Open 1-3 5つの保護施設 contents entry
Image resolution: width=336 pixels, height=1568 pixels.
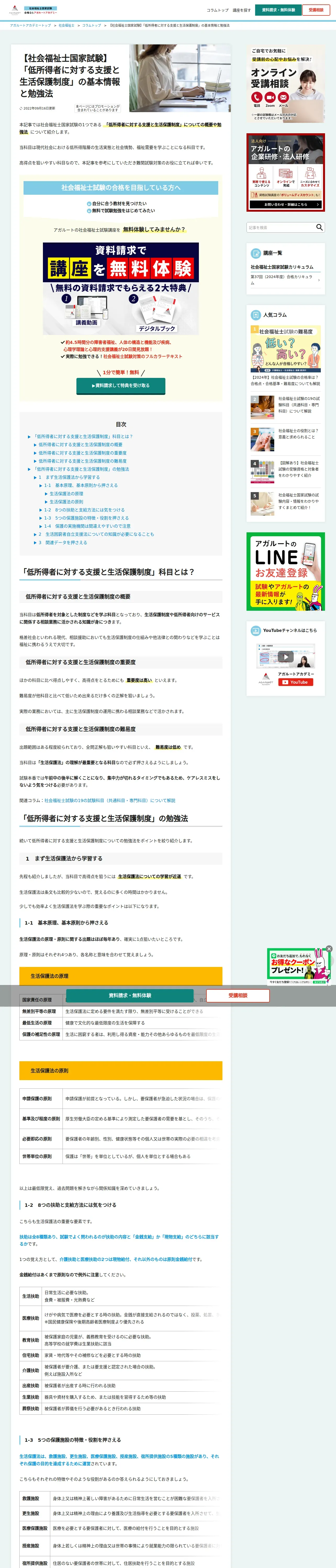[x=86, y=518]
